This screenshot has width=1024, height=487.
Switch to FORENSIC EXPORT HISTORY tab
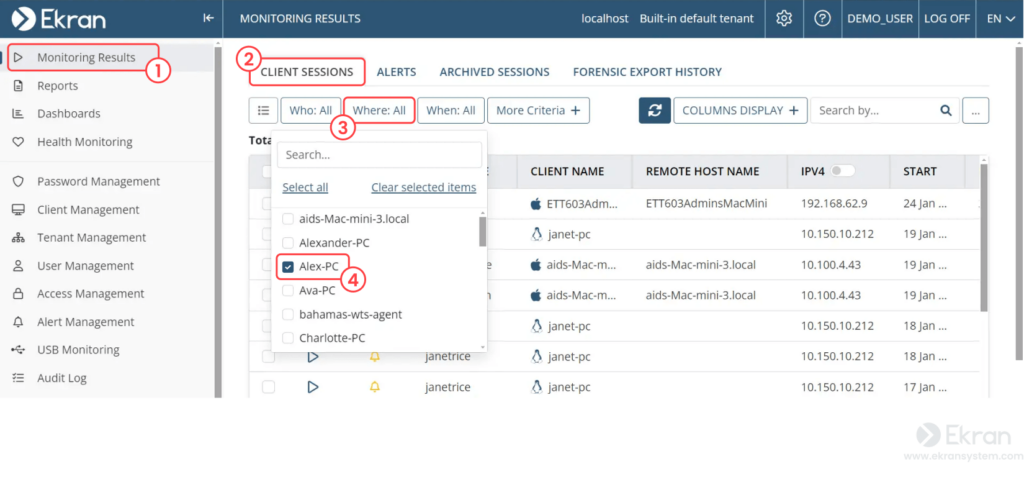(x=647, y=72)
